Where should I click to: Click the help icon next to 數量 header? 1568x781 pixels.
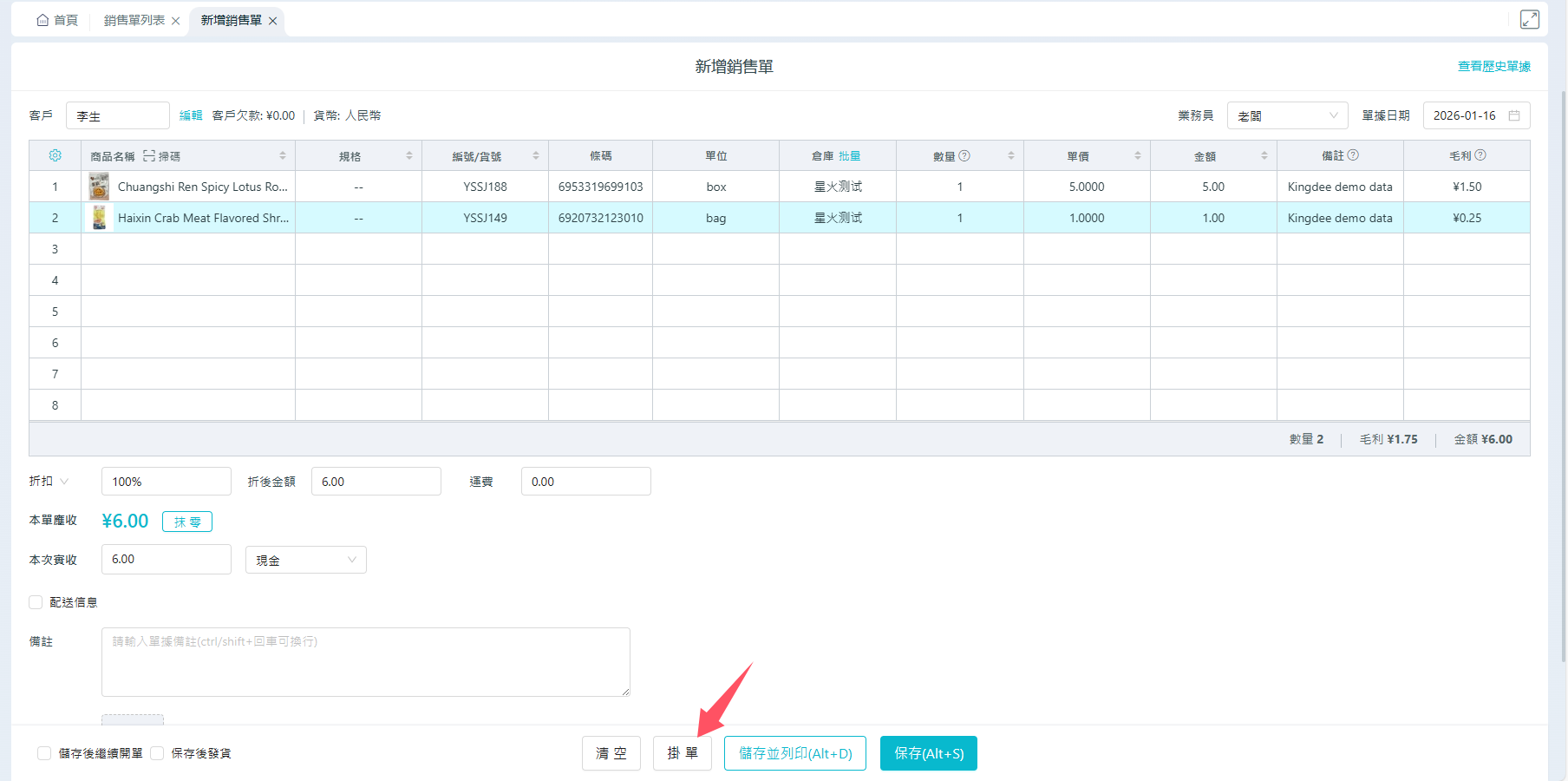click(x=964, y=155)
